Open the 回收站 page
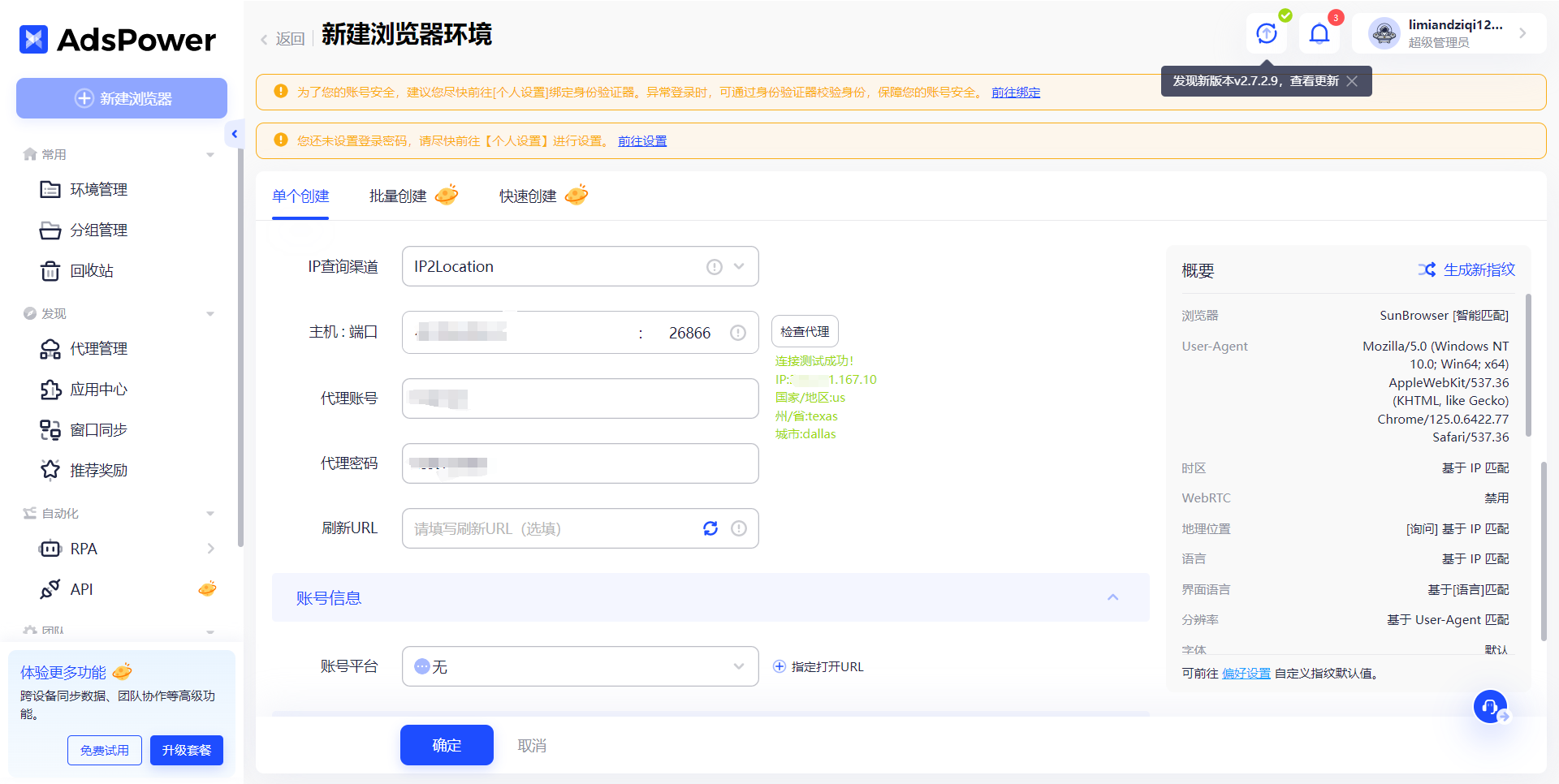Image resolution: width=1559 pixels, height=784 pixels. point(91,270)
